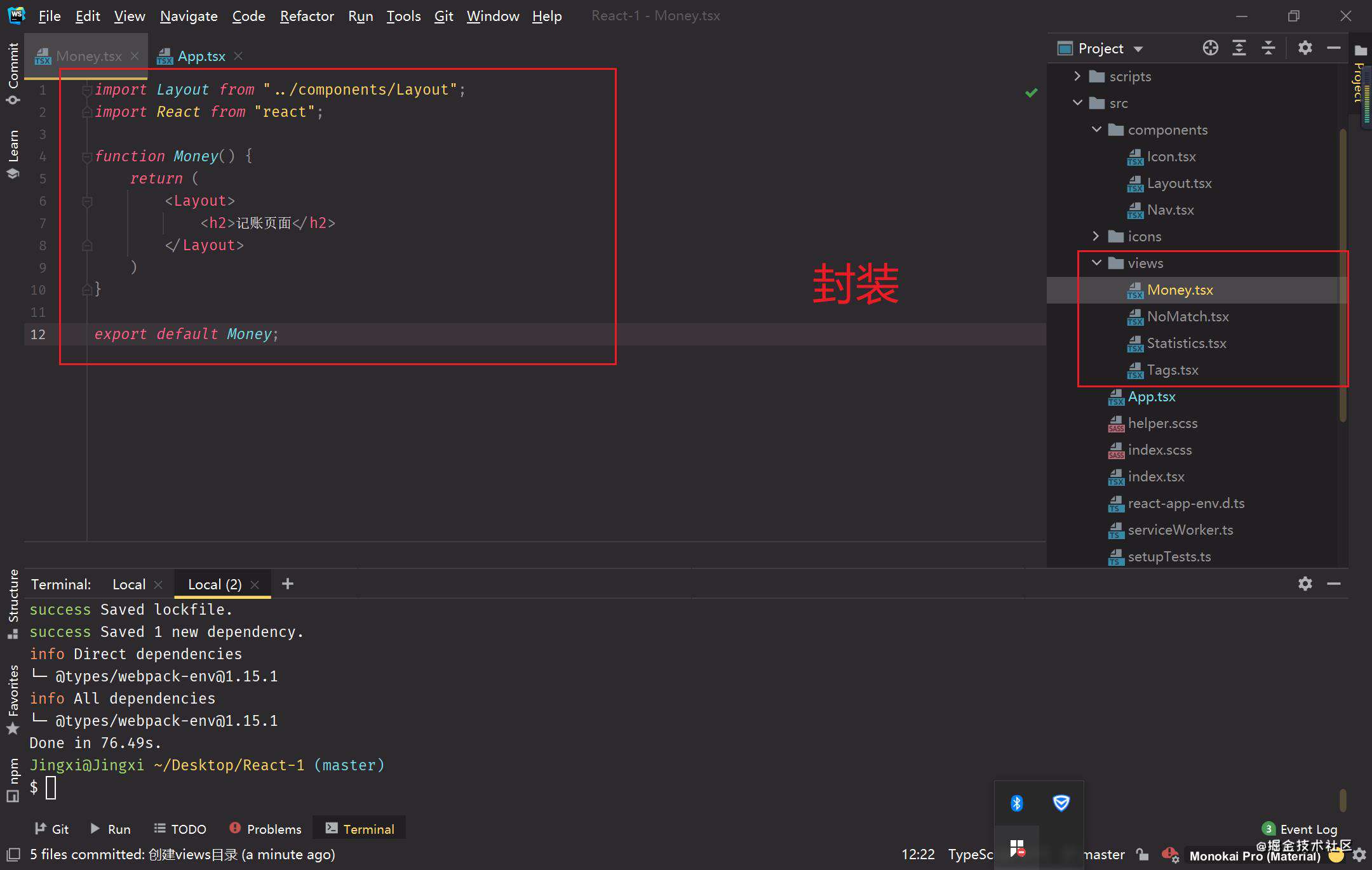Toggle fold on line 1 imports
Viewport: 1372px width, 870px height.
(x=87, y=90)
